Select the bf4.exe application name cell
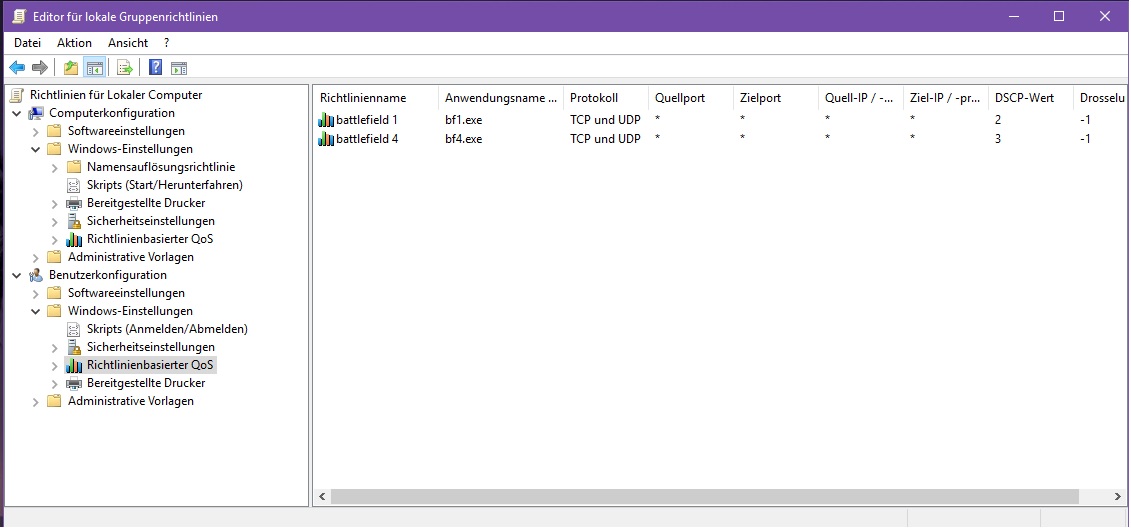1131x528 pixels. [463, 138]
